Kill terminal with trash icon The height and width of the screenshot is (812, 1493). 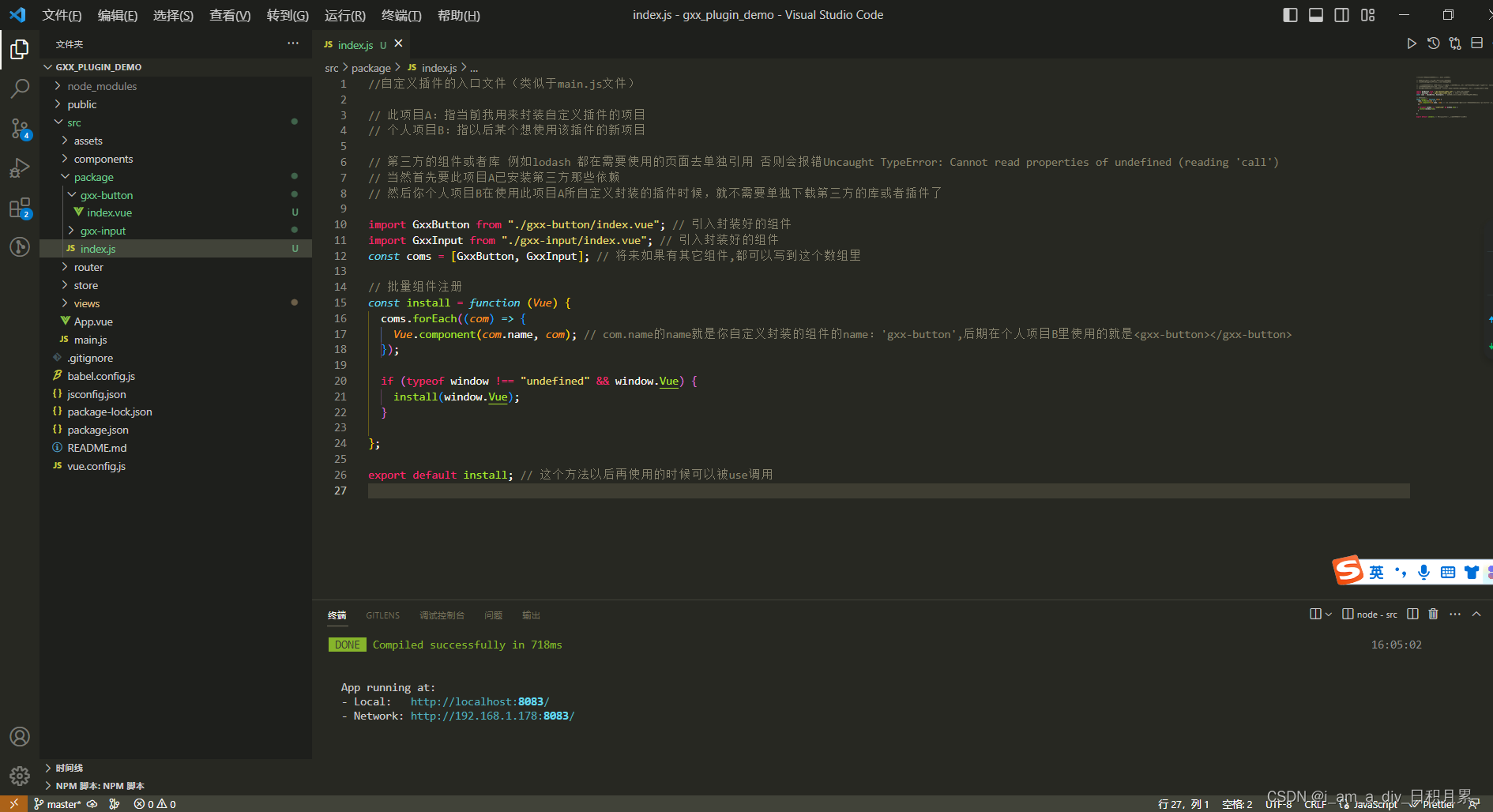pos(1433,614)
